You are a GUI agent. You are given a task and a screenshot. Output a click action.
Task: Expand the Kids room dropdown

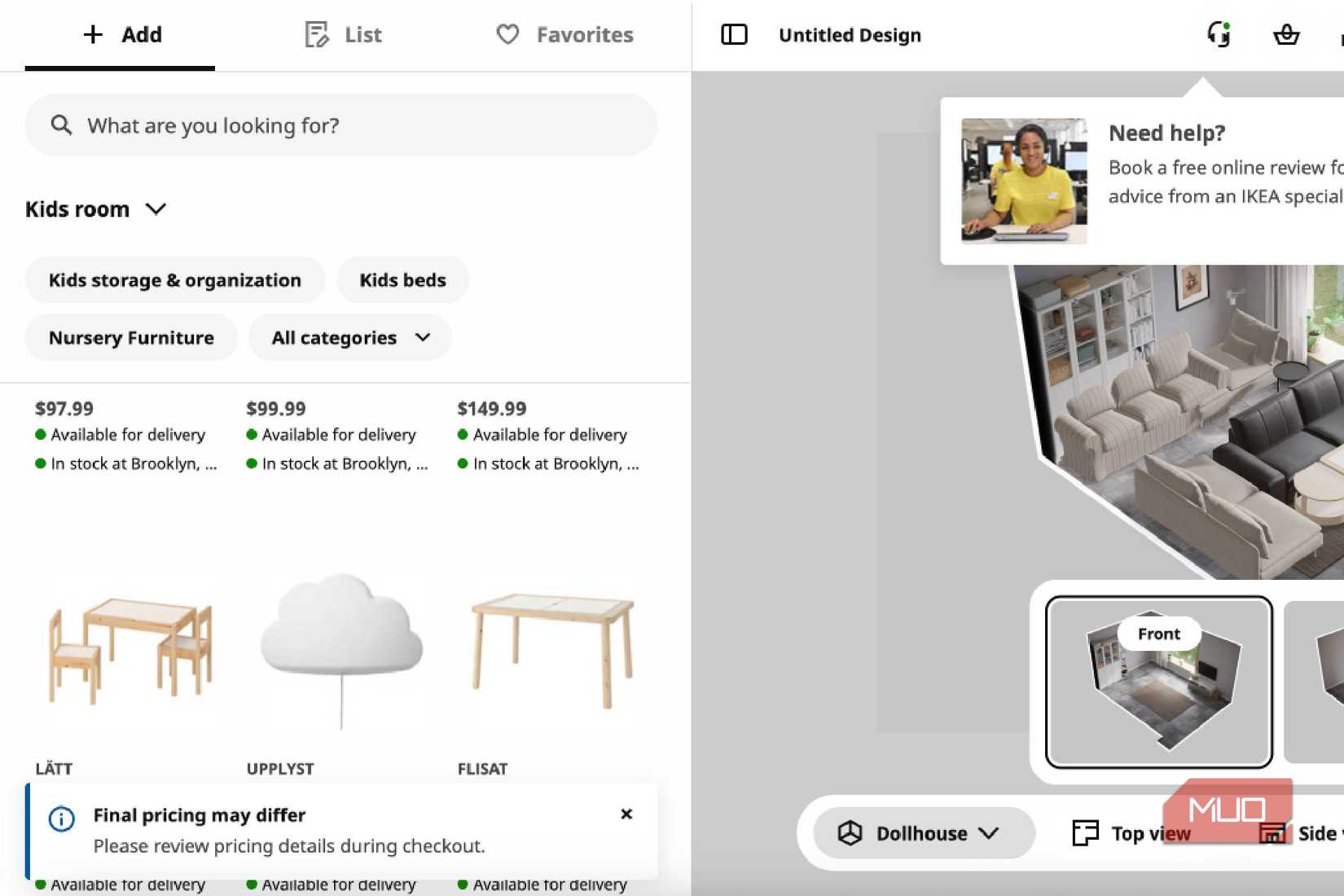pyautogui.click(x=96, y=209)
